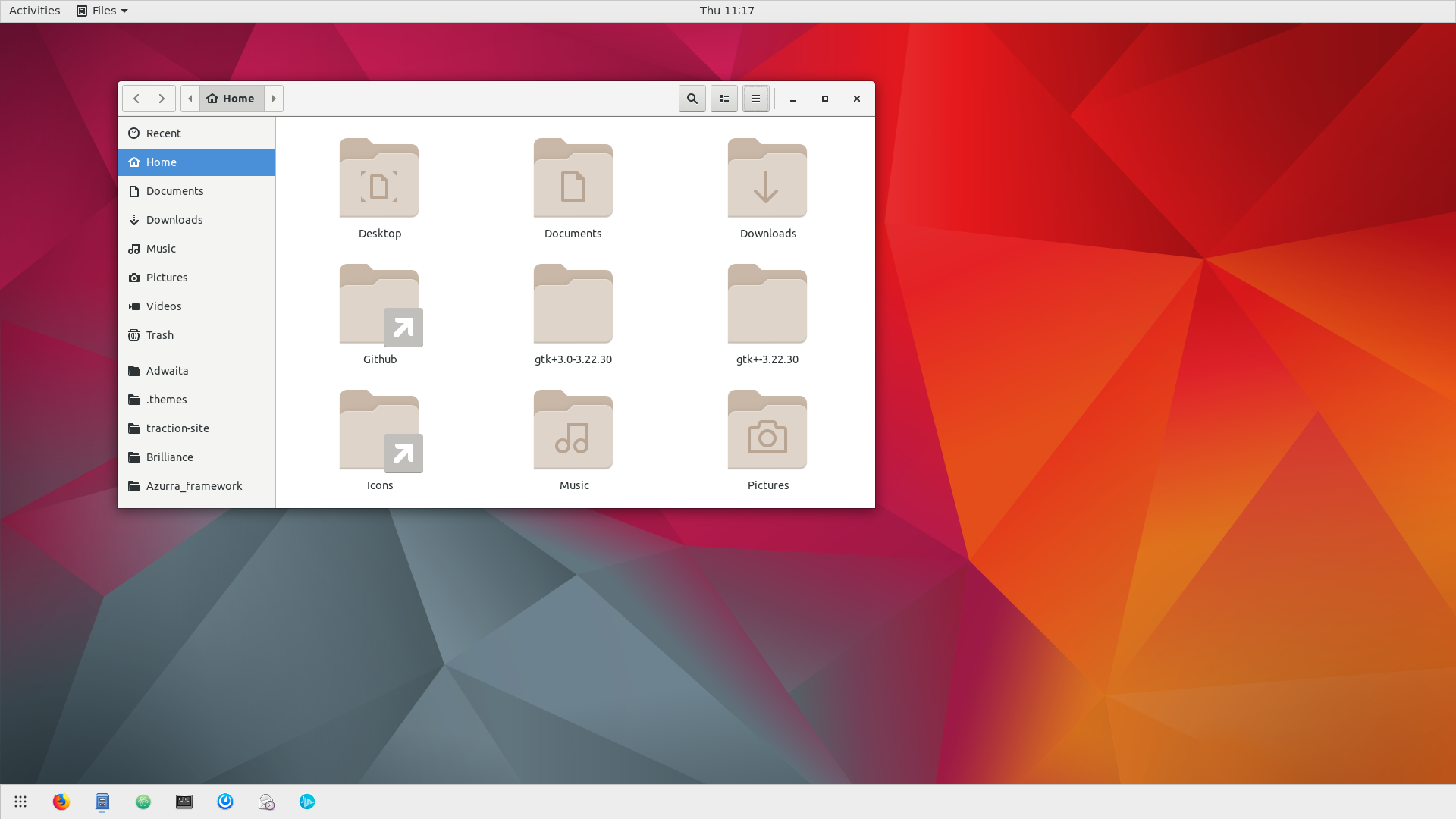Image resolution: width=1456 pixels, height=819 pixels.
Task: Open the Azurra_framework folder
Action: click(x=194, y=485)
